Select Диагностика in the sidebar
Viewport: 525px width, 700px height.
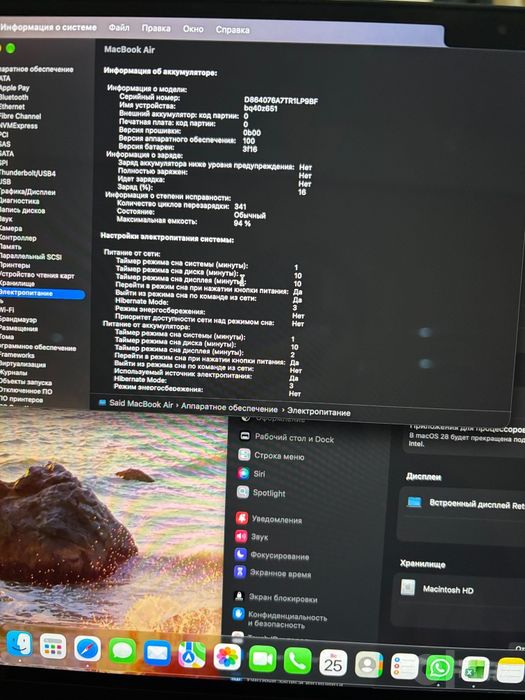click(19, 201)
